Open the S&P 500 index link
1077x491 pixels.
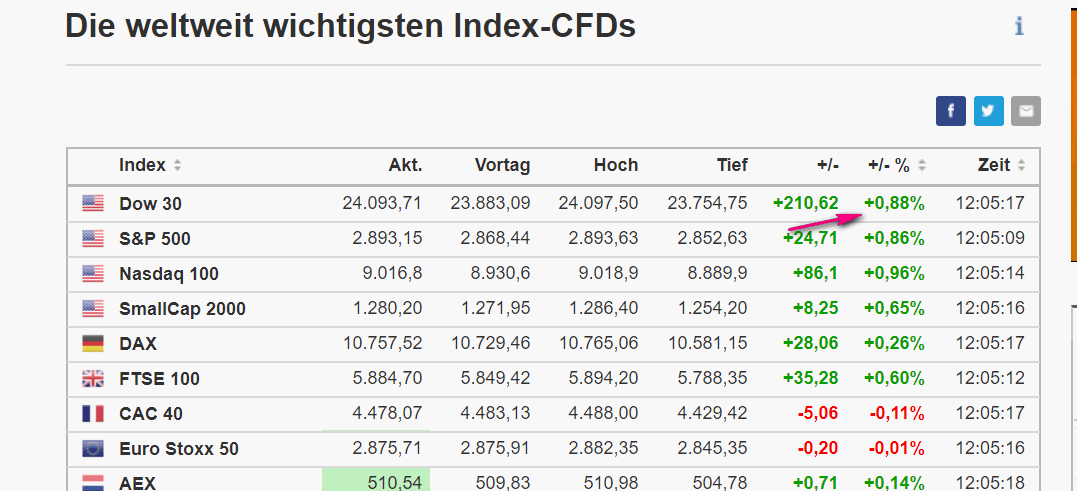coord(154,239)
